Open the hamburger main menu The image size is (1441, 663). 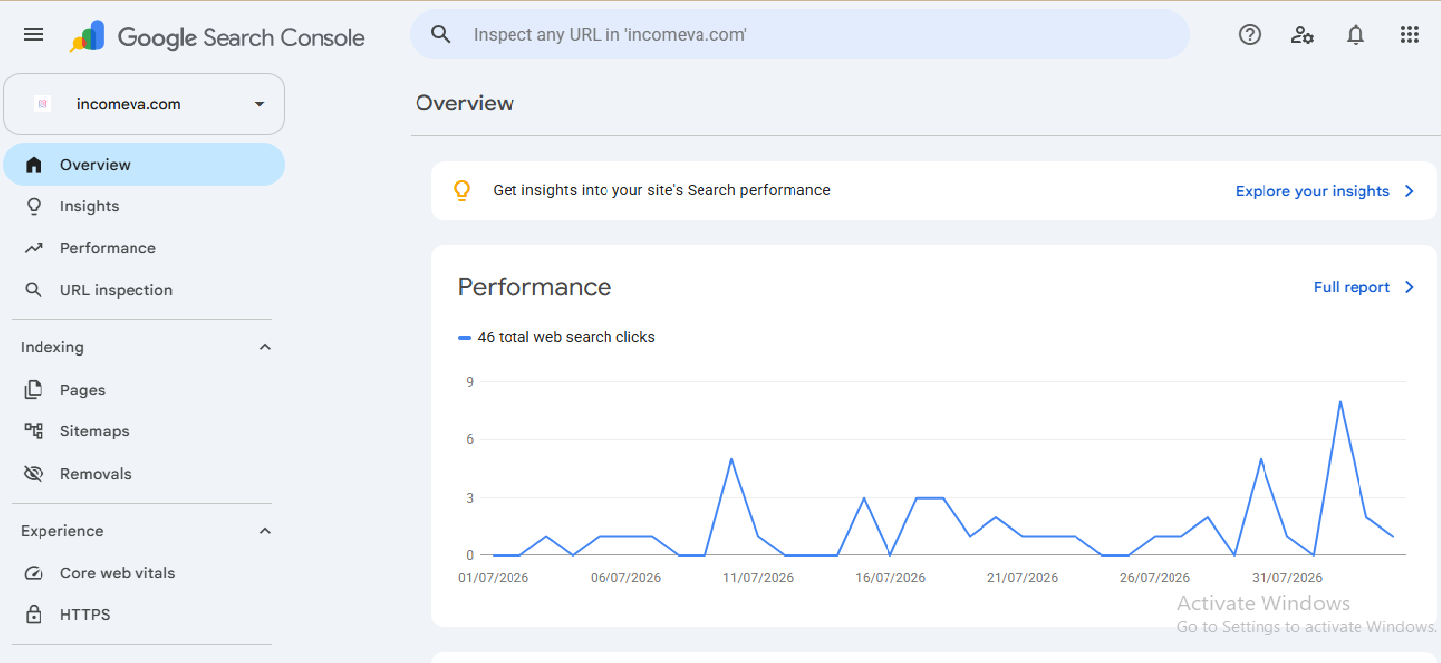point(33,35)
